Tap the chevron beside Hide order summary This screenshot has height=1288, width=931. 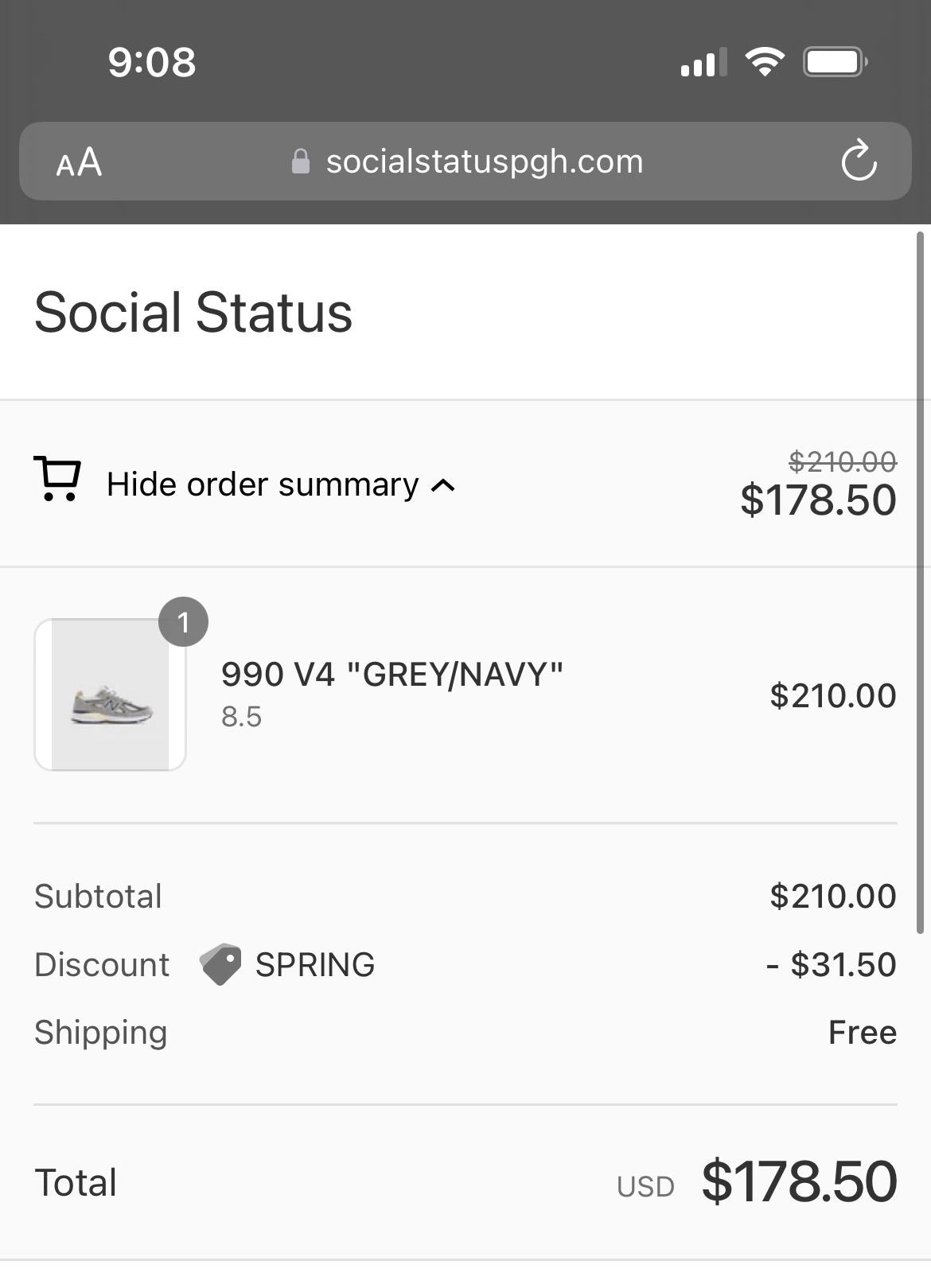pyautogui.click(x=442, y=485)
